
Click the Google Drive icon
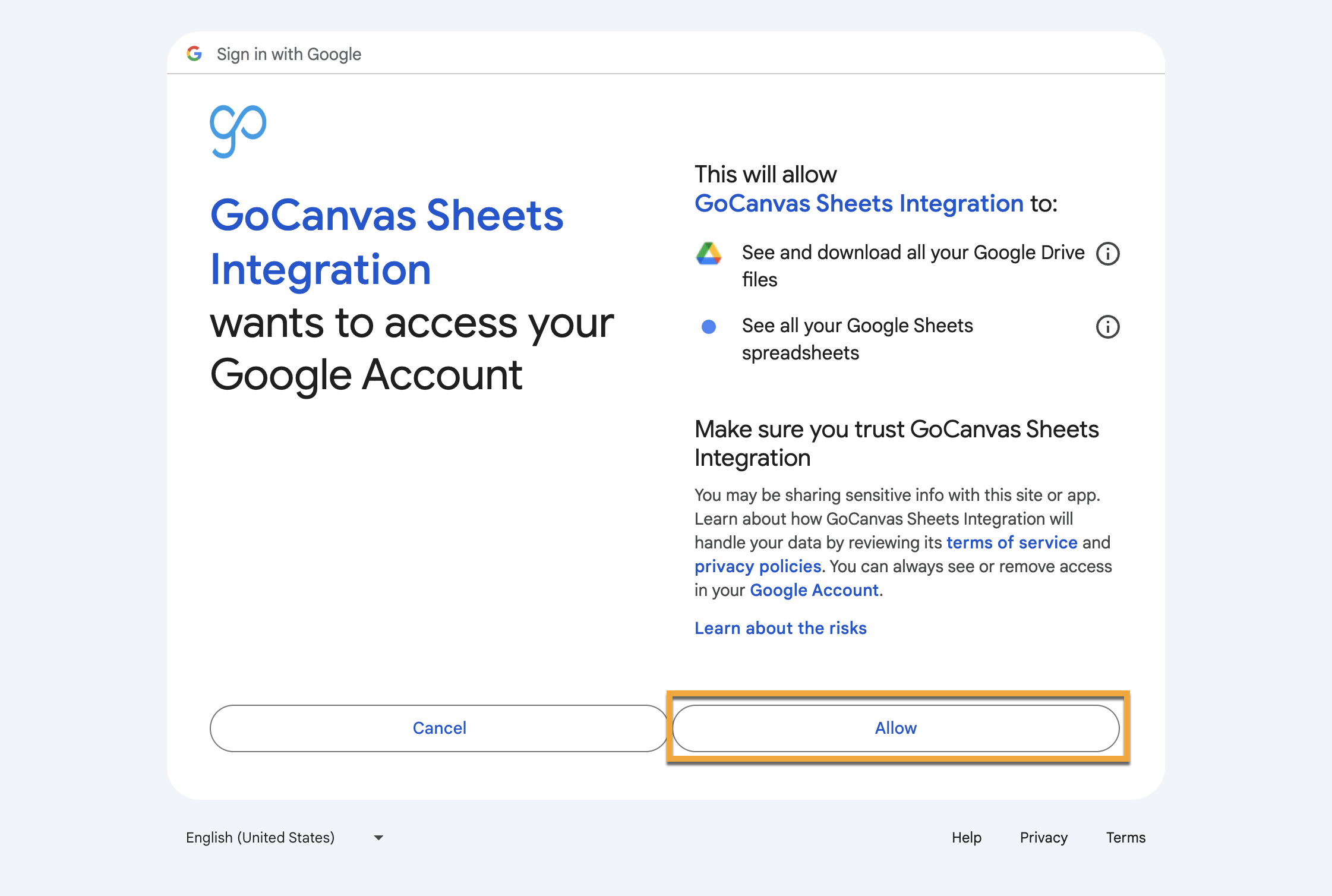[x=709, y=254]
